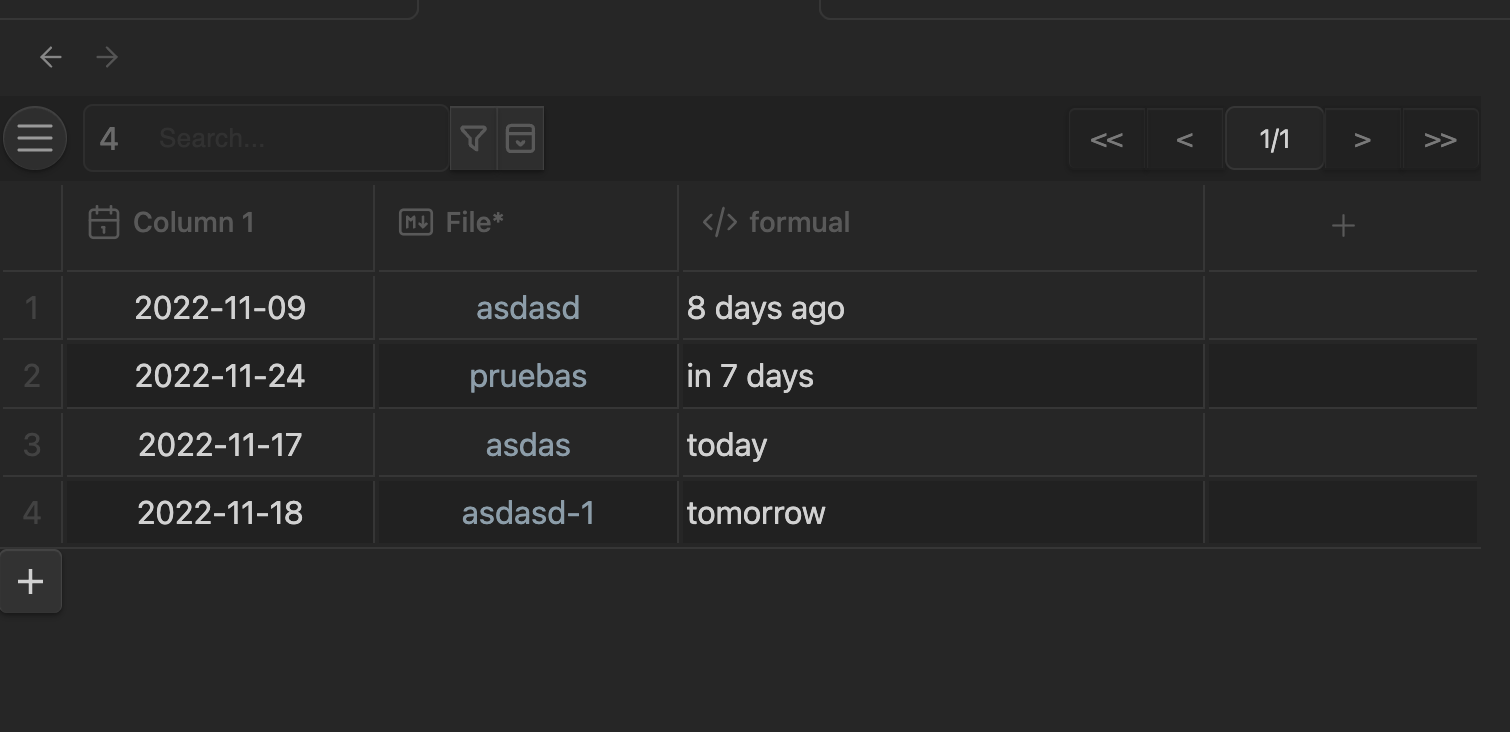Open the hamburger menu icon
Screen dimensions: 1510x732
(x=35, y=138)
